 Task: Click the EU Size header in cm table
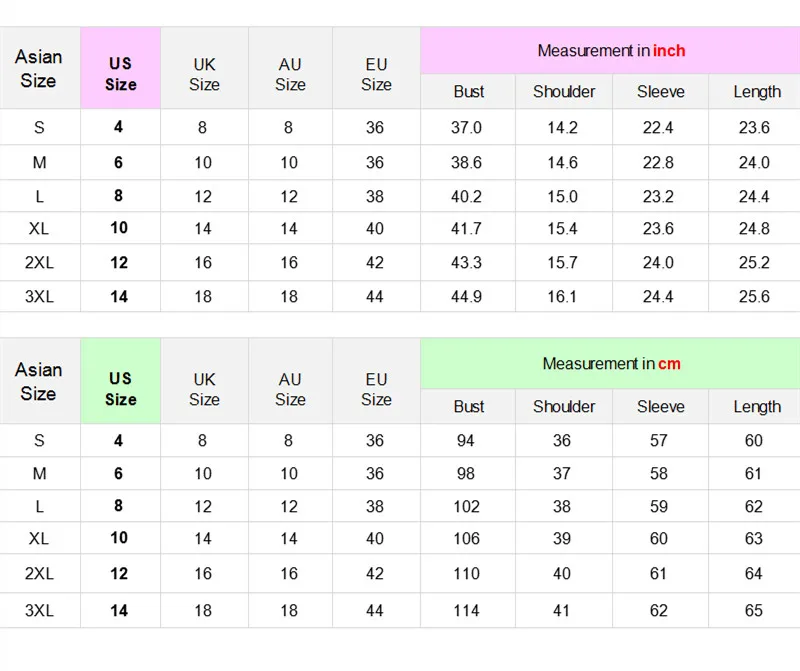pos(376,389)
